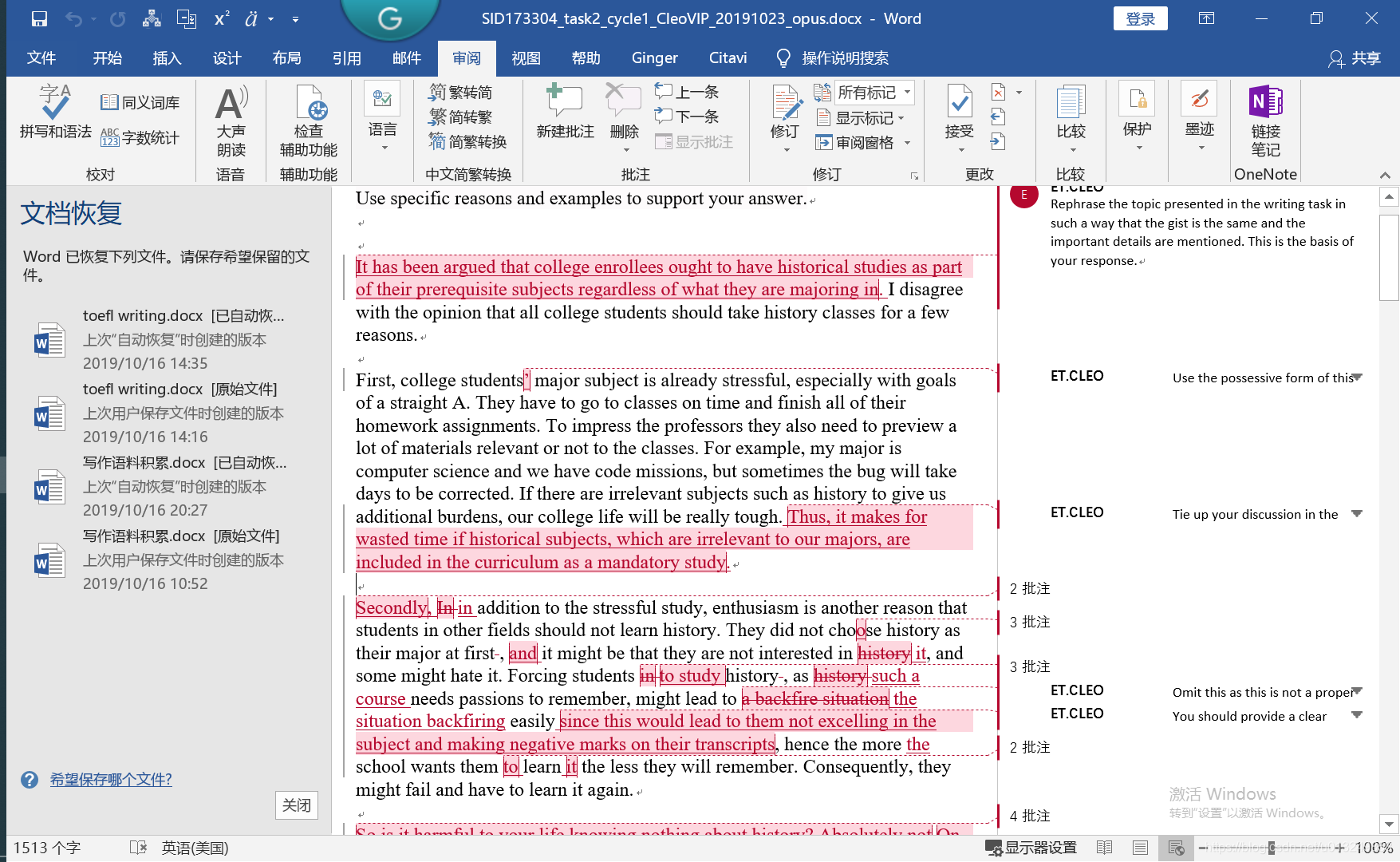Expand the 'Use the possessive form' comment
The width and height of the screenshot is (1400, 862).
1357,378
